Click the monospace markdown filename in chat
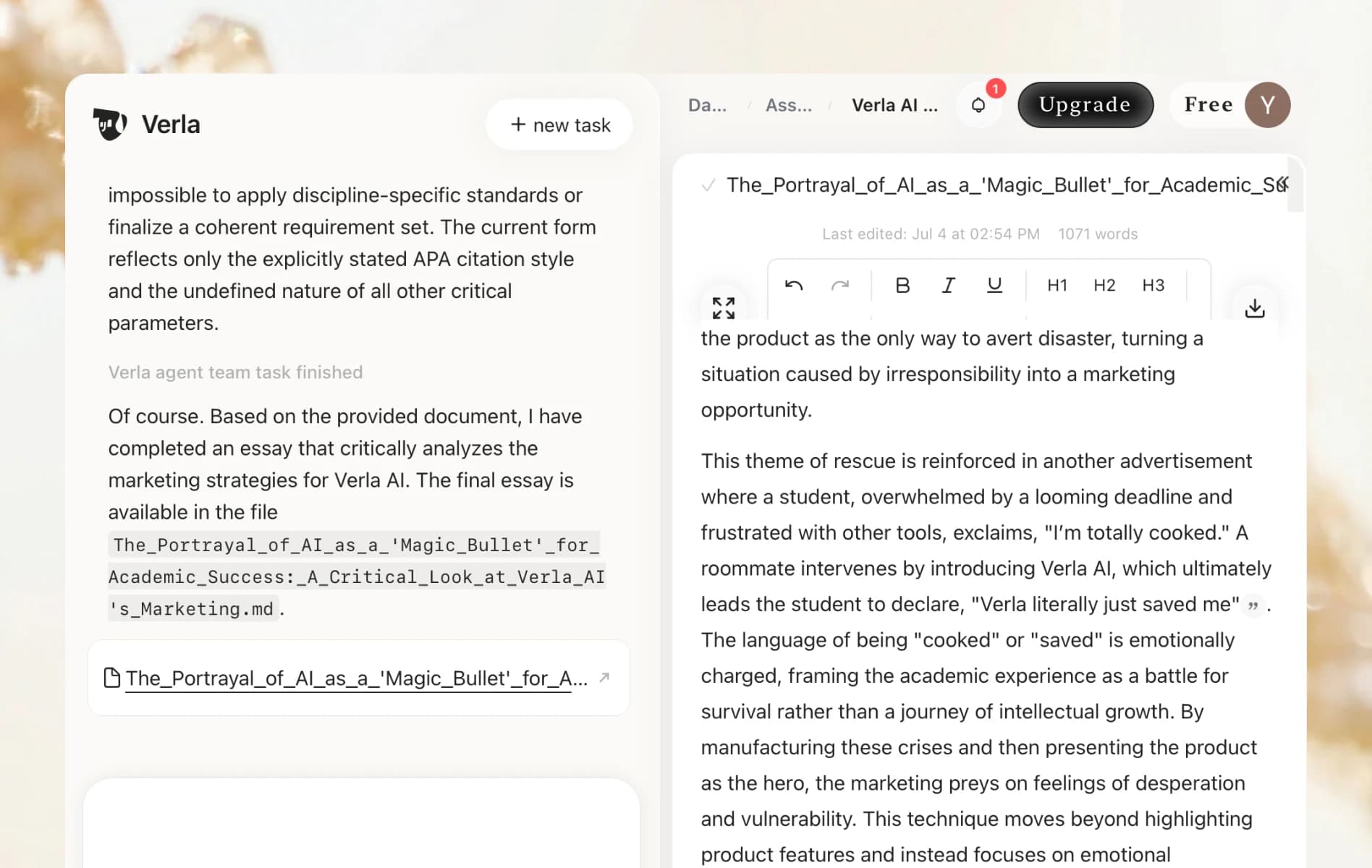 click(357, 576)
